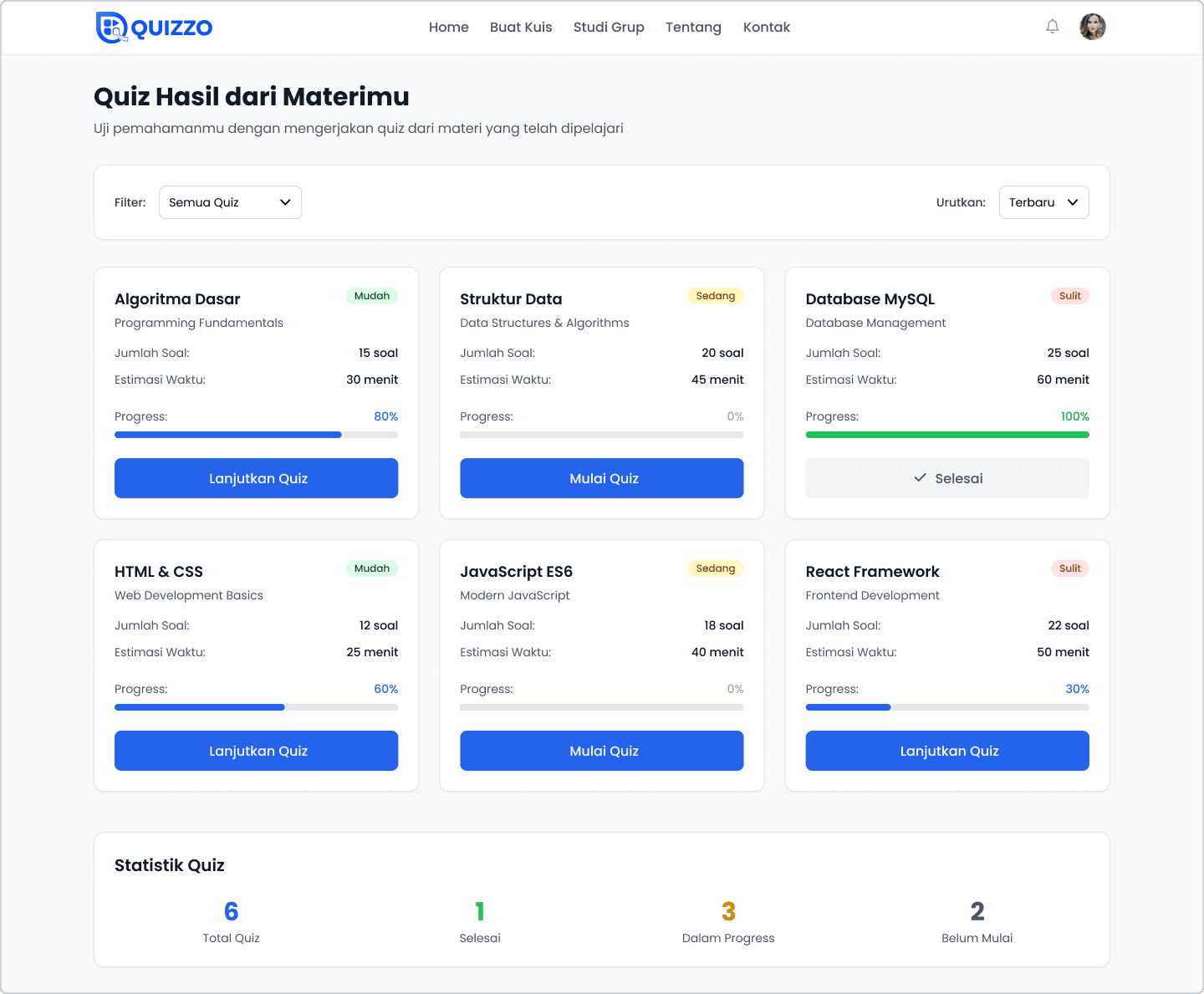This screenshot has width=1204, height=994.
Task: Click the 80% progress value
Action: 385,416
